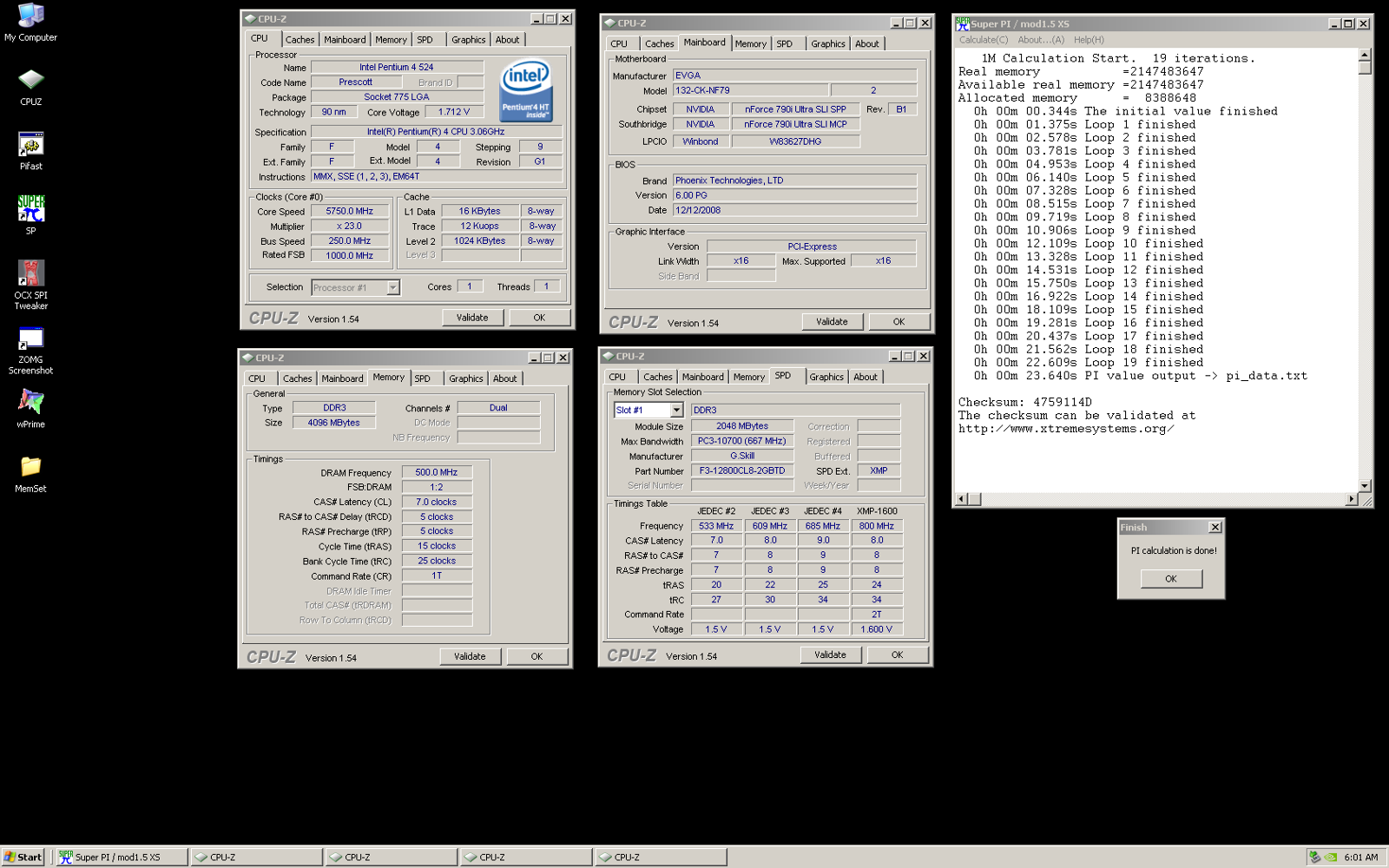Open About...(A) menu in Super PI
Viewport: 1389px width, 868px height.
pyautogui.click(x=1041, y=40)
